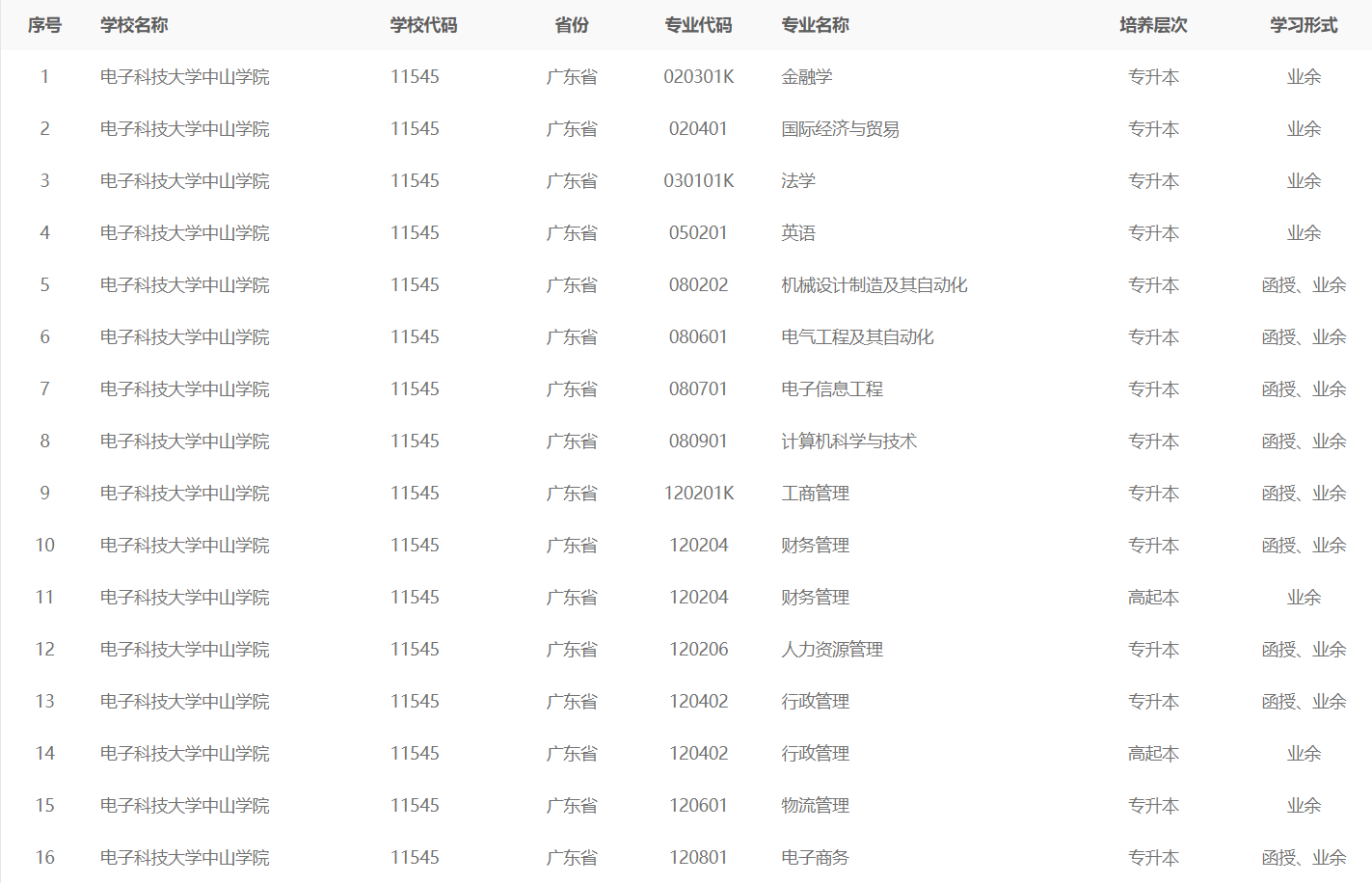1372x883 pixels.
Task: Click 函授、业余 in the 人力资源管理 row
Action: pyautogui.click(x=1304, y=650)
